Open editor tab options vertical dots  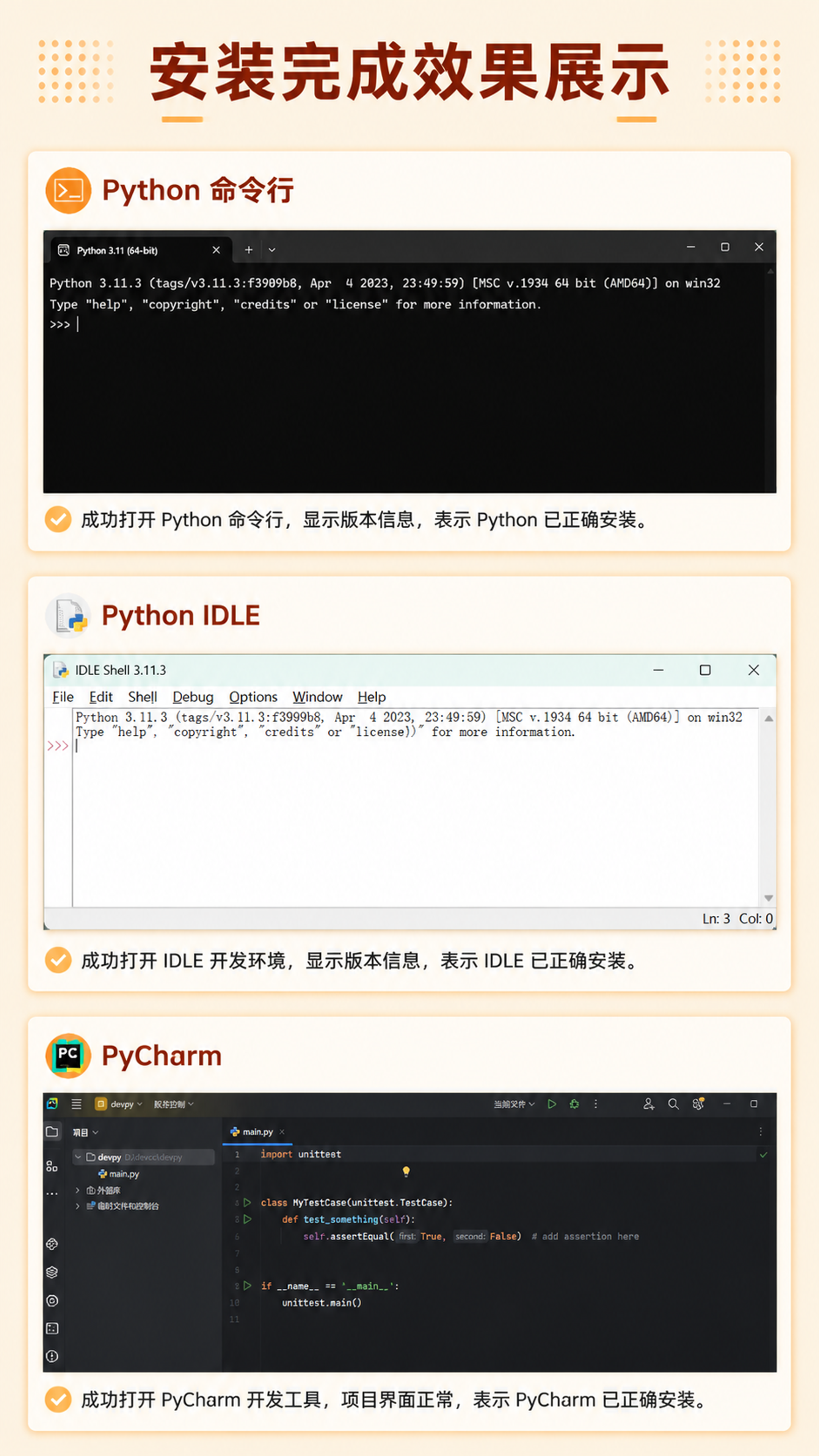point(761,1132)
